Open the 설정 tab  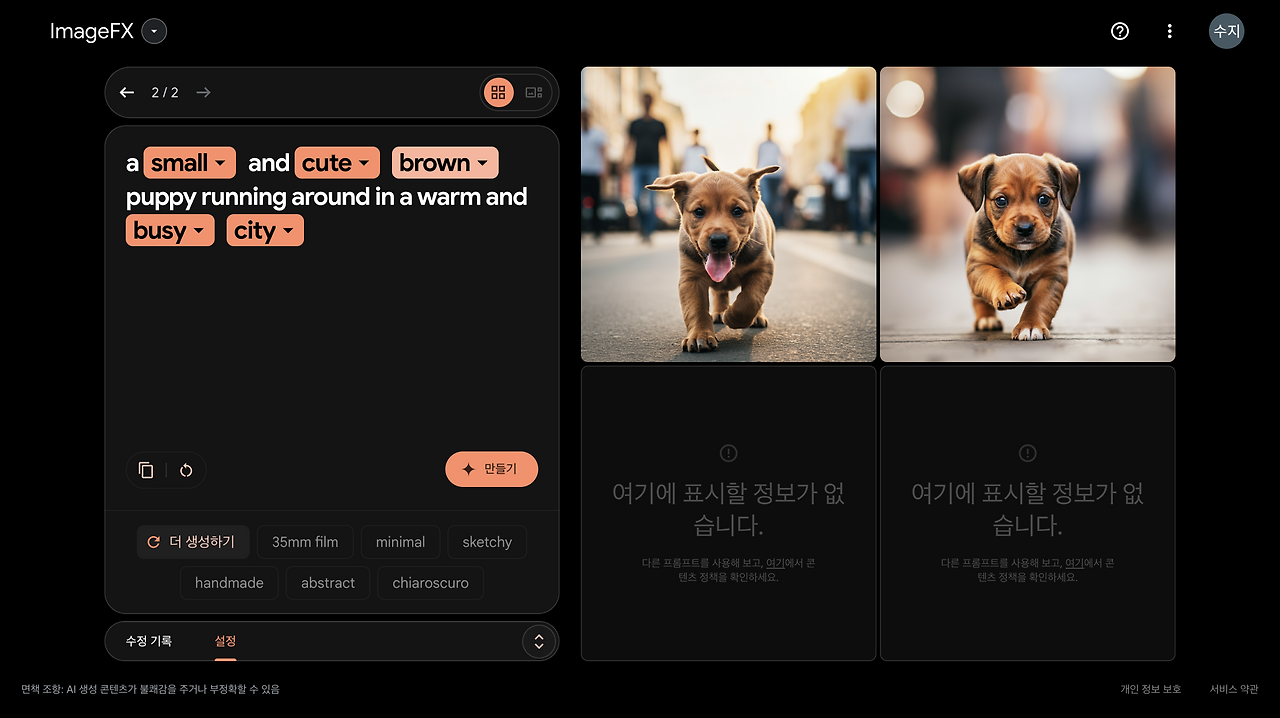[224, 641]
